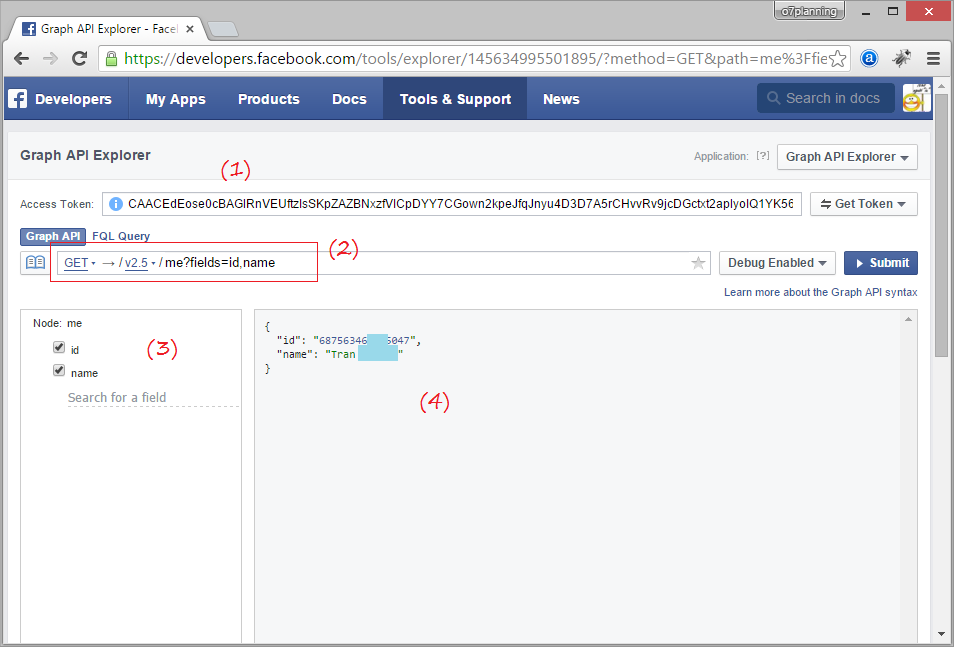Favorite the query with the star icon
Viewport: 954px width, 647px height.
coord(698,263)
